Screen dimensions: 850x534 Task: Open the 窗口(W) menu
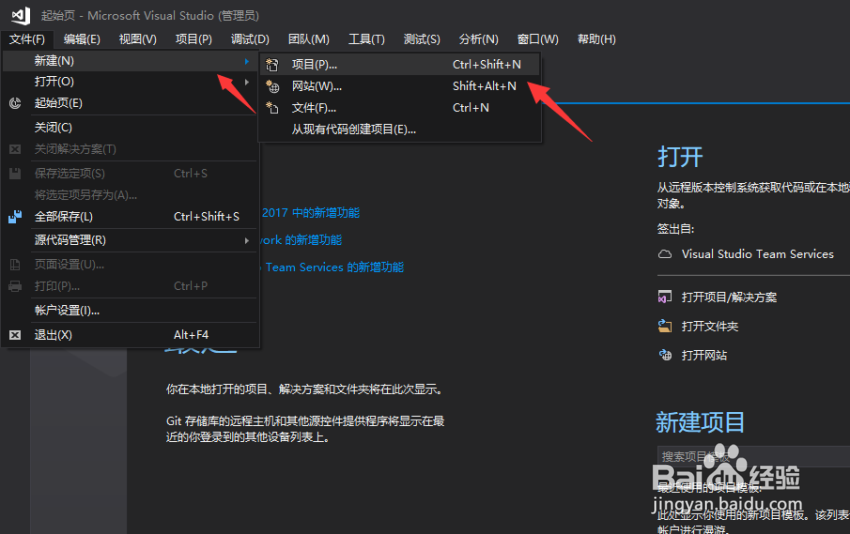tap(538, 39)
